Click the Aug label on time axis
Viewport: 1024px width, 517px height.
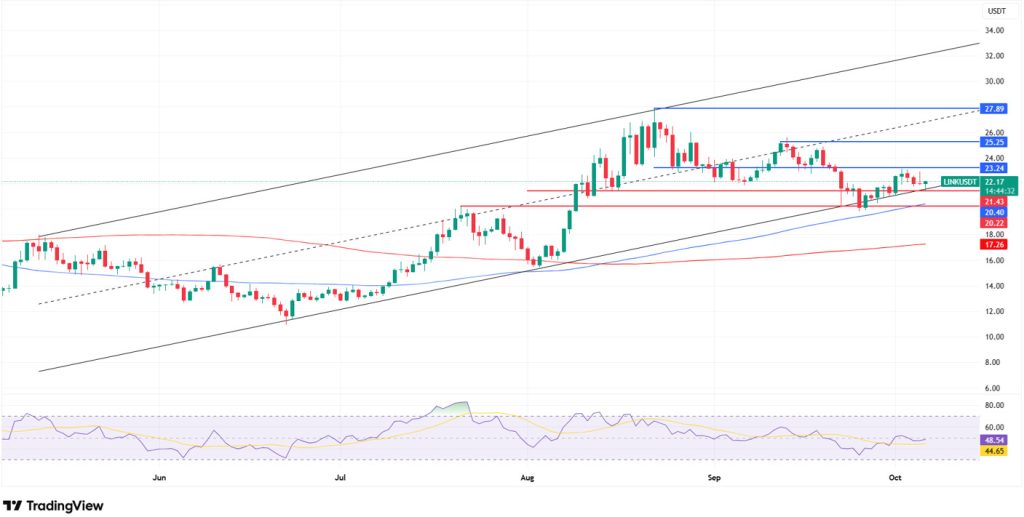point(528,480)
